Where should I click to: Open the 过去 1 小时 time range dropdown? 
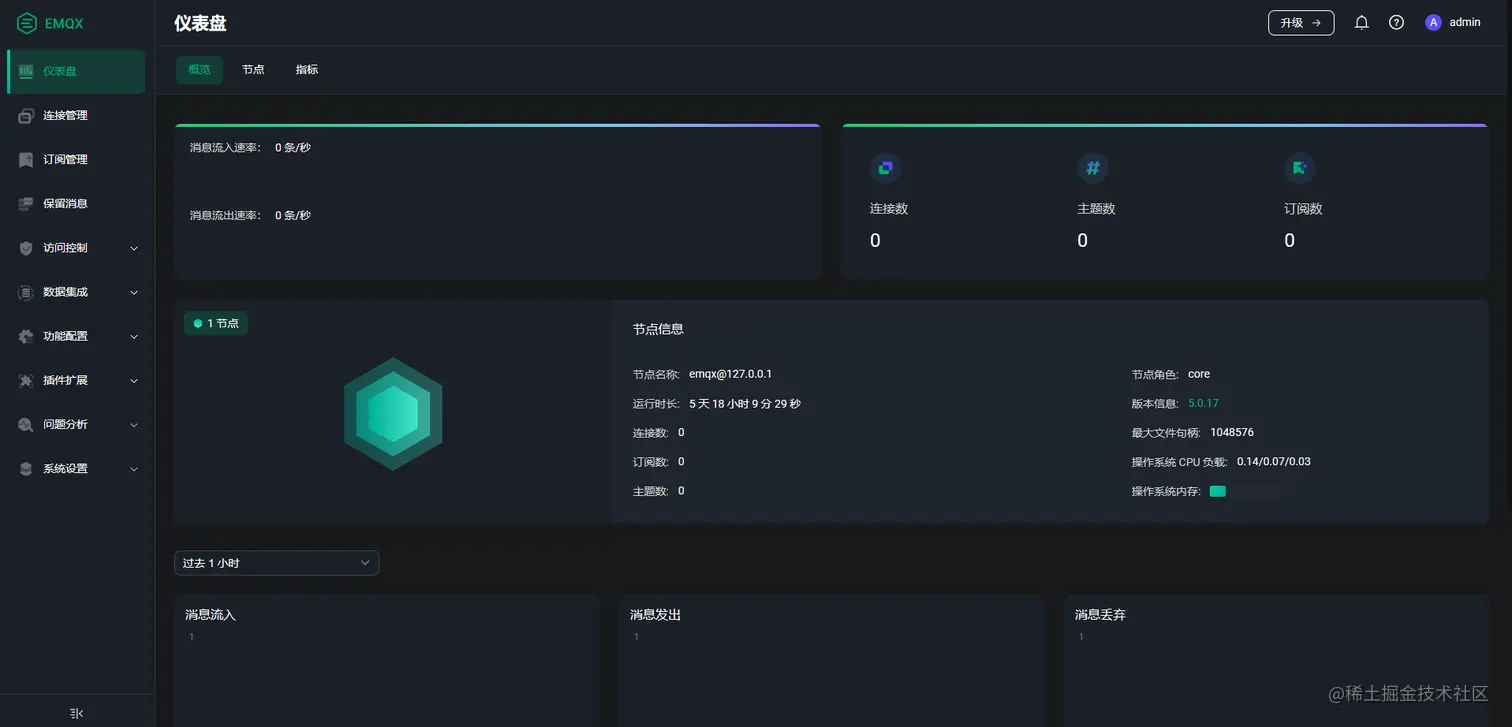click(277, 563)
